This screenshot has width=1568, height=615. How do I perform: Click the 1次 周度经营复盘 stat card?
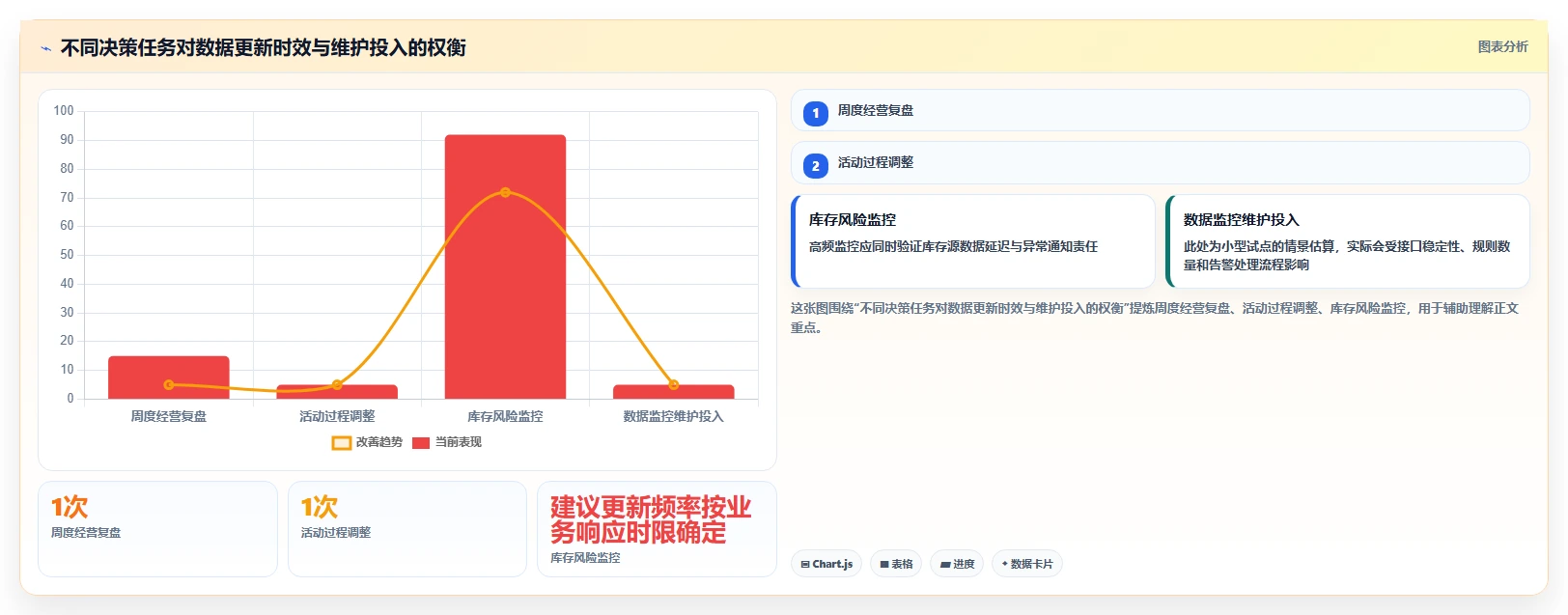tap(158, 529)
